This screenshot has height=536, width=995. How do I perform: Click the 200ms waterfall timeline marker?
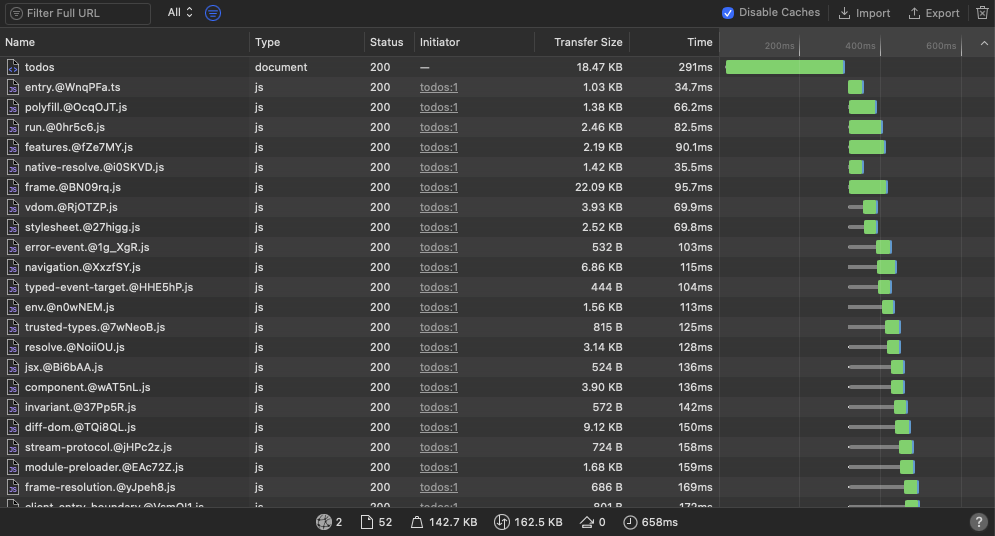click(779, 46)
